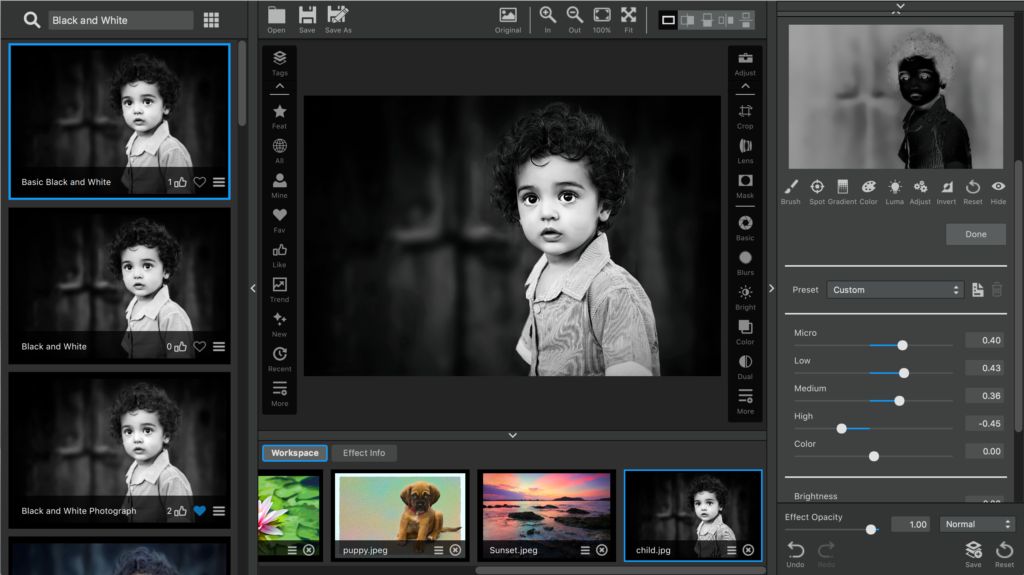Viewport: 1024px width, 575px height.
Task: Open the Mine effects category
Action: point(280,186)
